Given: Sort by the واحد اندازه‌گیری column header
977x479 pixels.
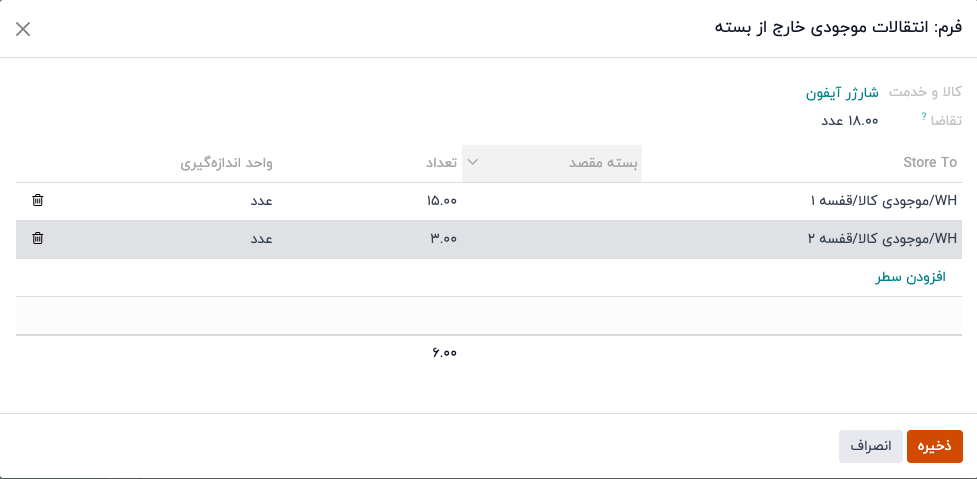Looking at the screenshot, I should coord(226,162).
